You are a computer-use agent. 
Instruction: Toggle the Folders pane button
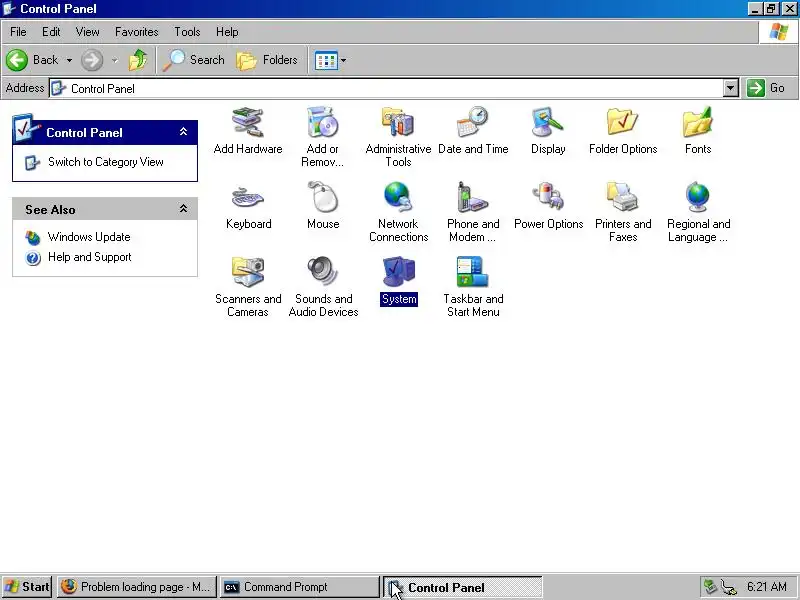pyautogui.click(x=267, y=60)
